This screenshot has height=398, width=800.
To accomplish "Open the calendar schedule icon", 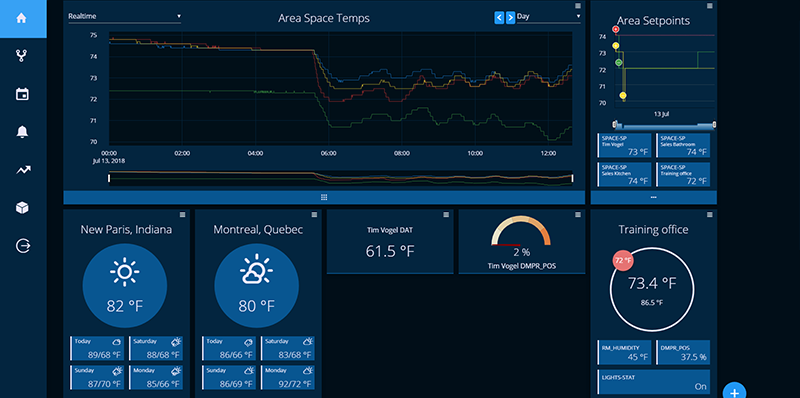I will coord(22,94).
